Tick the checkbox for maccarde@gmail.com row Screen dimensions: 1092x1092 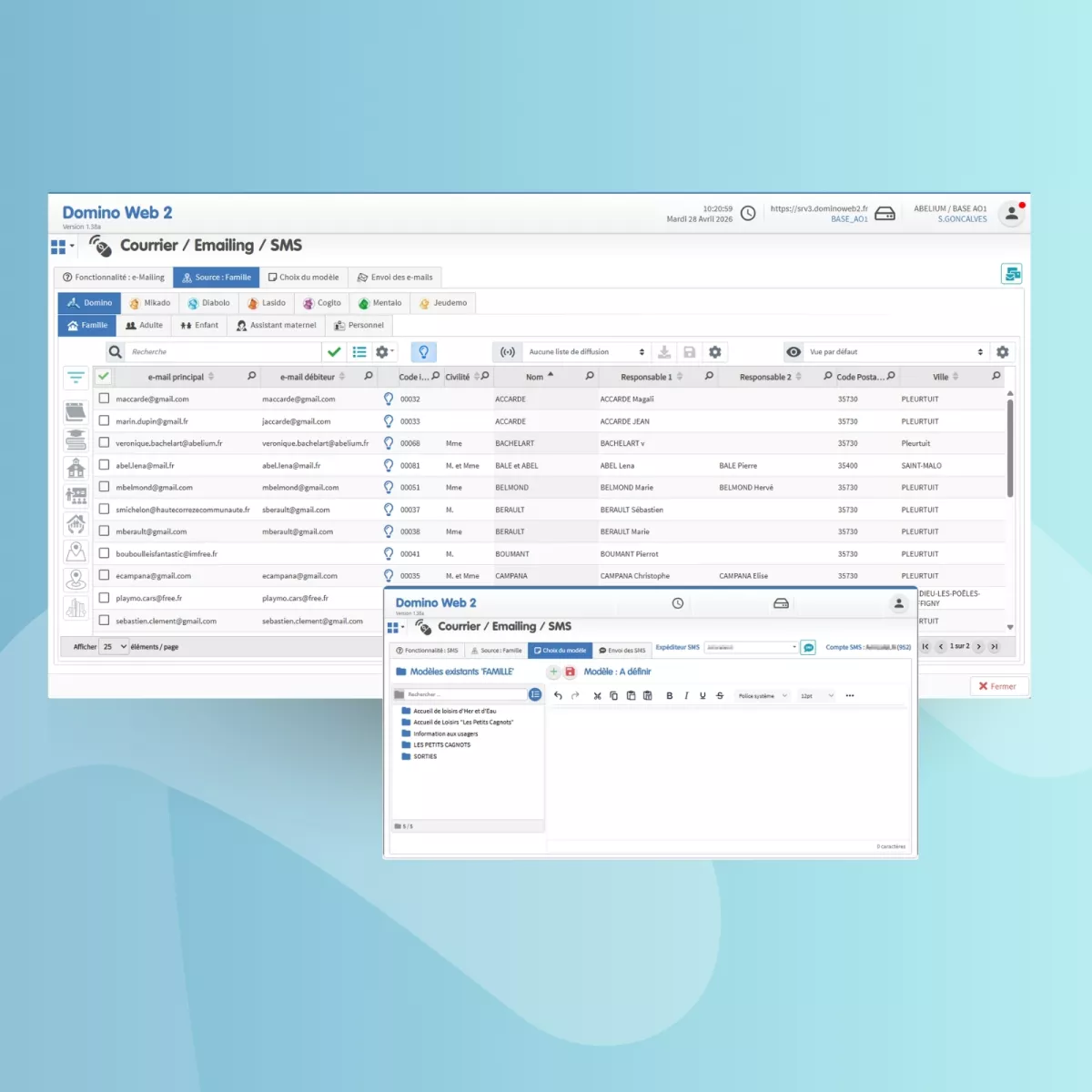(104, 399)
